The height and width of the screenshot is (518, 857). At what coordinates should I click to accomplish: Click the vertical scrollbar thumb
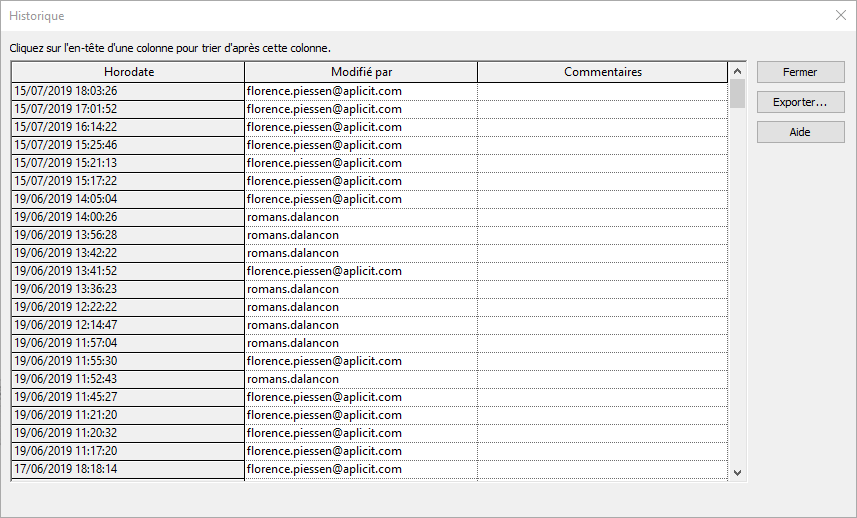[738, 93]
